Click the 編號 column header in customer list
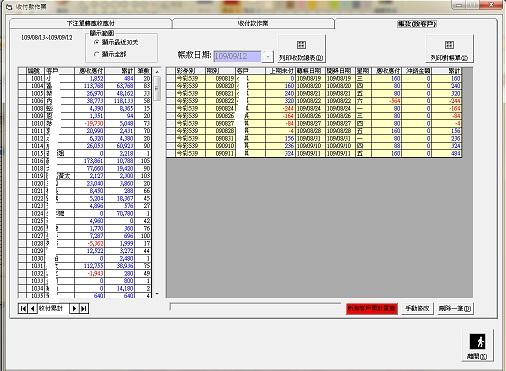This screenshot has height=371, width=506. (35, 71)
